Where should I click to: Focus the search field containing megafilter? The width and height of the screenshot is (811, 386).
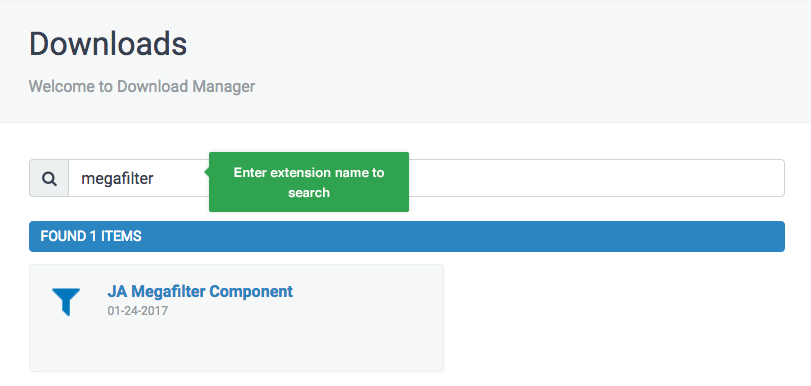pyautogui.click(x=427, y=178)
